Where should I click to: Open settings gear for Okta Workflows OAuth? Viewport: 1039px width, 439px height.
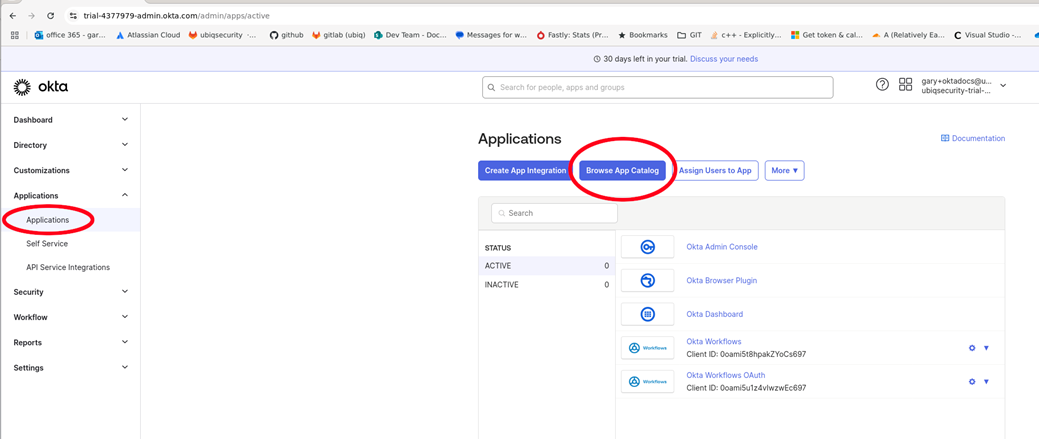click(x=972, y=381)
